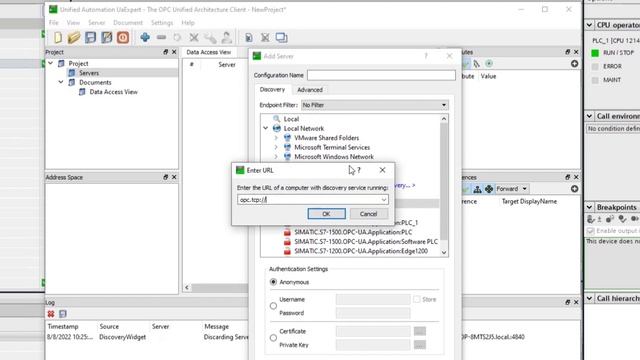Click the Attributes panel round plus icon

pyautogui.click(x=574, y=64)
